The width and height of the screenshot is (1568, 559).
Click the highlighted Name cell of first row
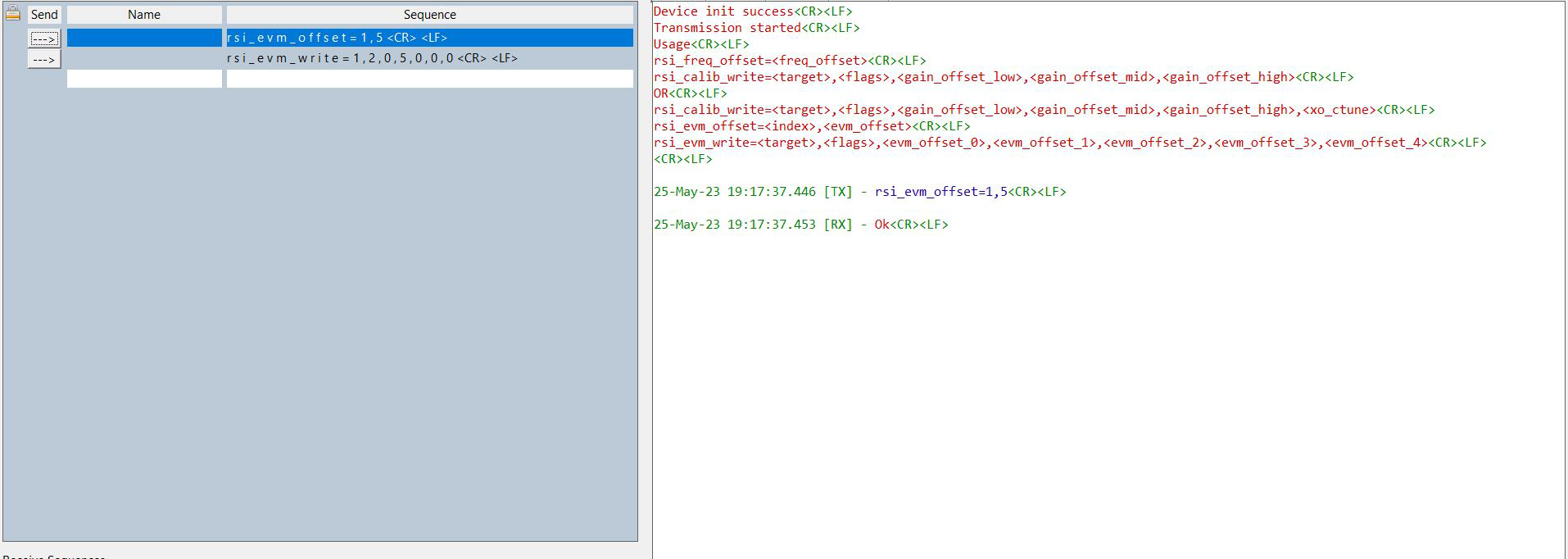point(144,38)
